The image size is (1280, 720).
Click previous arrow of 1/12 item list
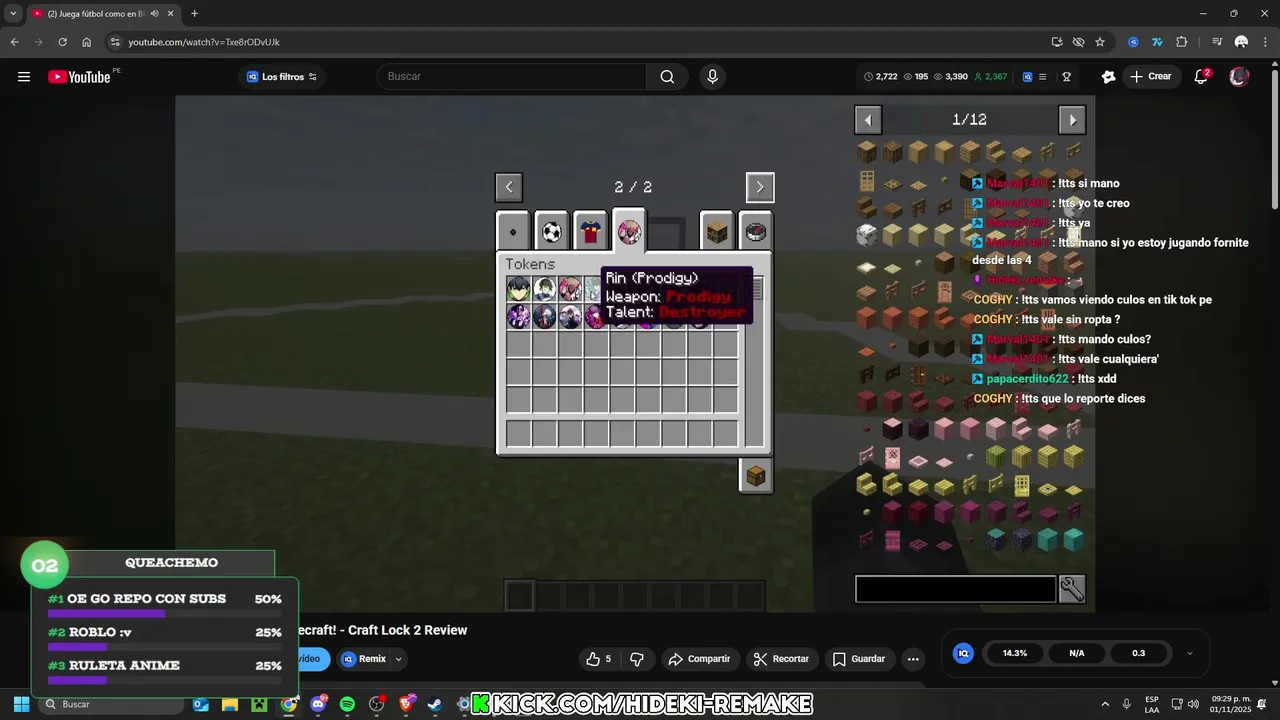(868, 120)
